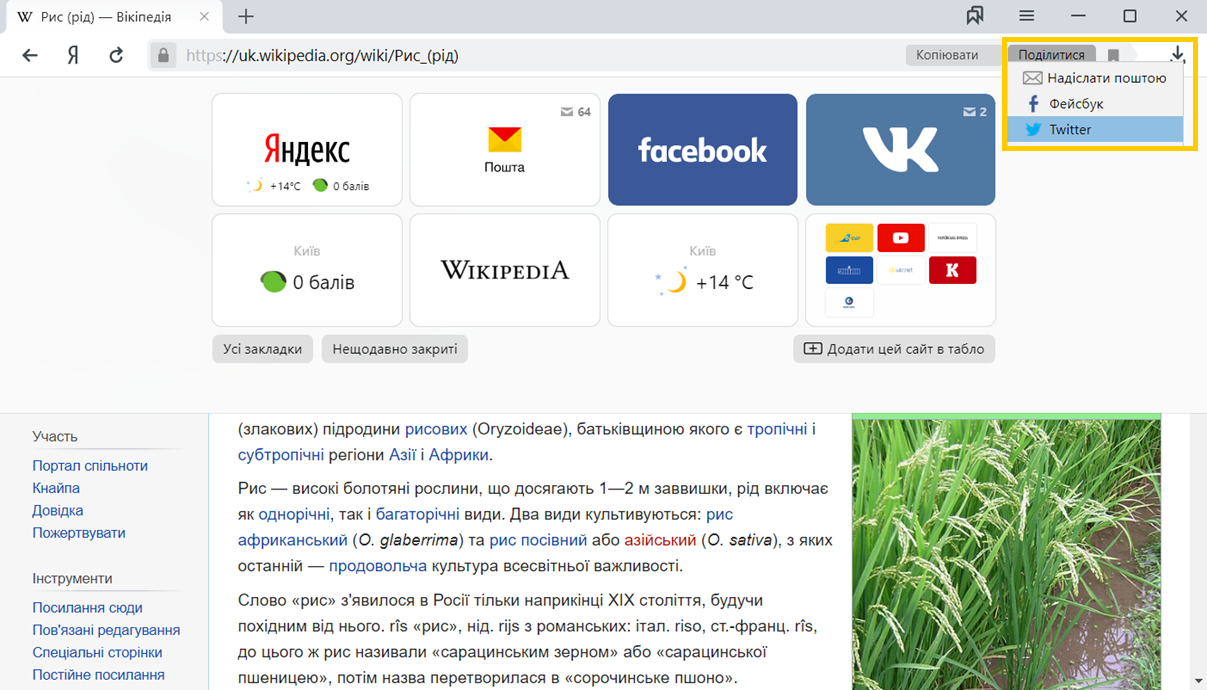Viewport: 1207px width, 690px height.
Task: Open the facebook speed dial tile
Action: [703, 149]
